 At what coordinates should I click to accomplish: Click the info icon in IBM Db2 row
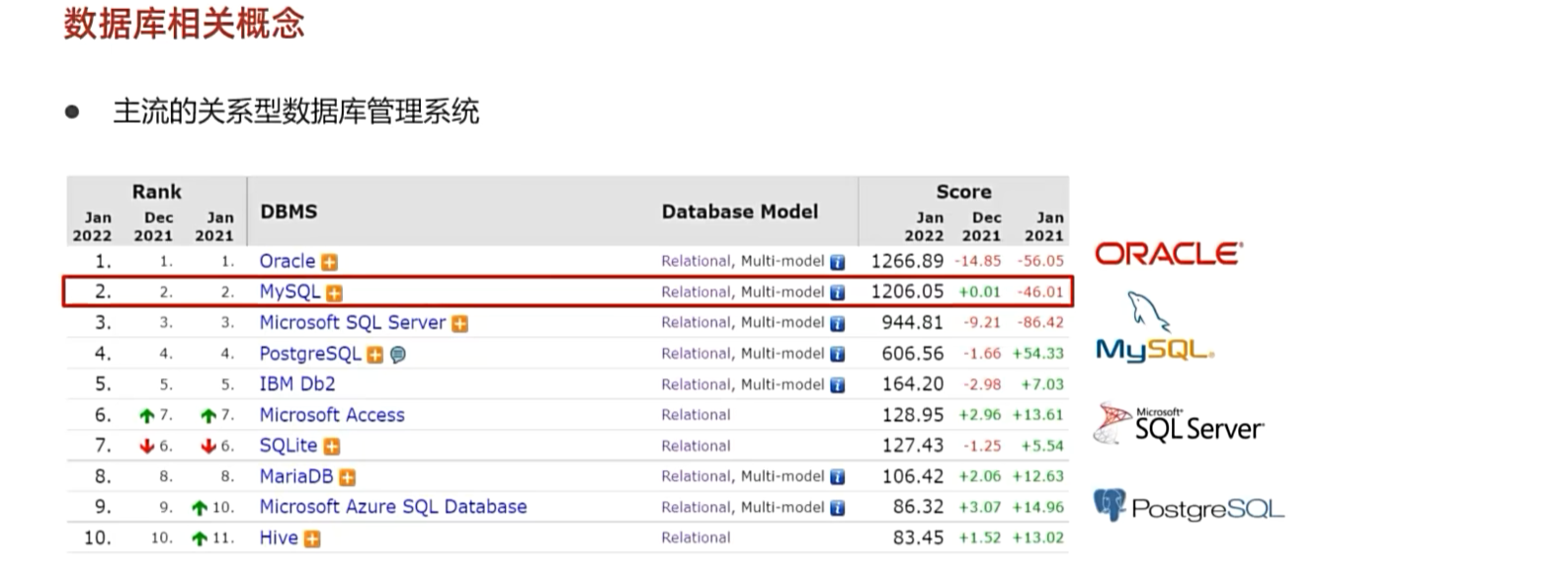[x=838, y=385]
